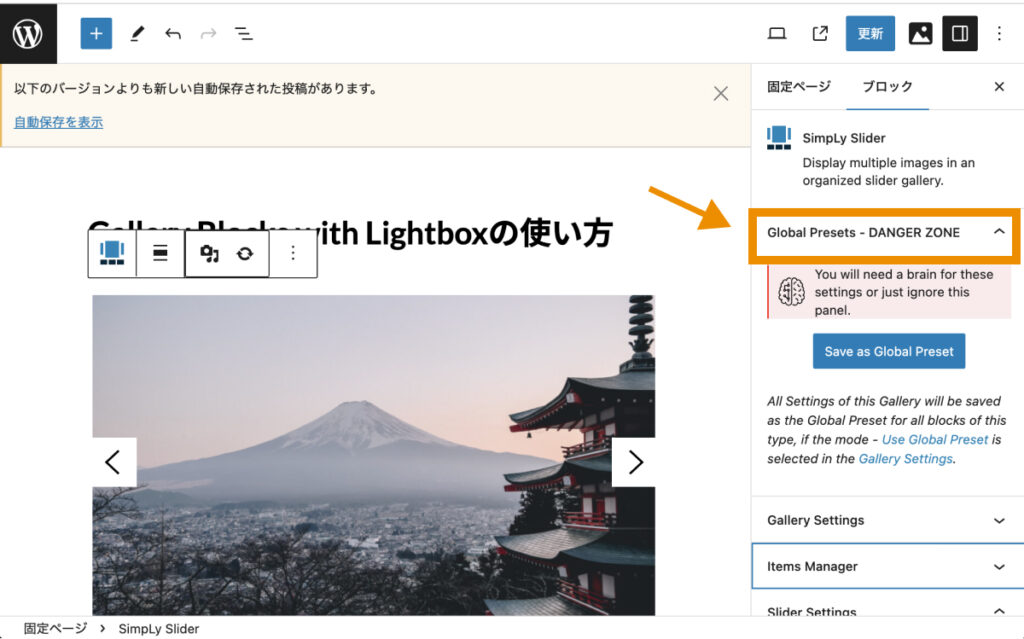1024x639 pixels.
Task: Toggle the settings sidebar panel icon
Action: tap(959, 33)
